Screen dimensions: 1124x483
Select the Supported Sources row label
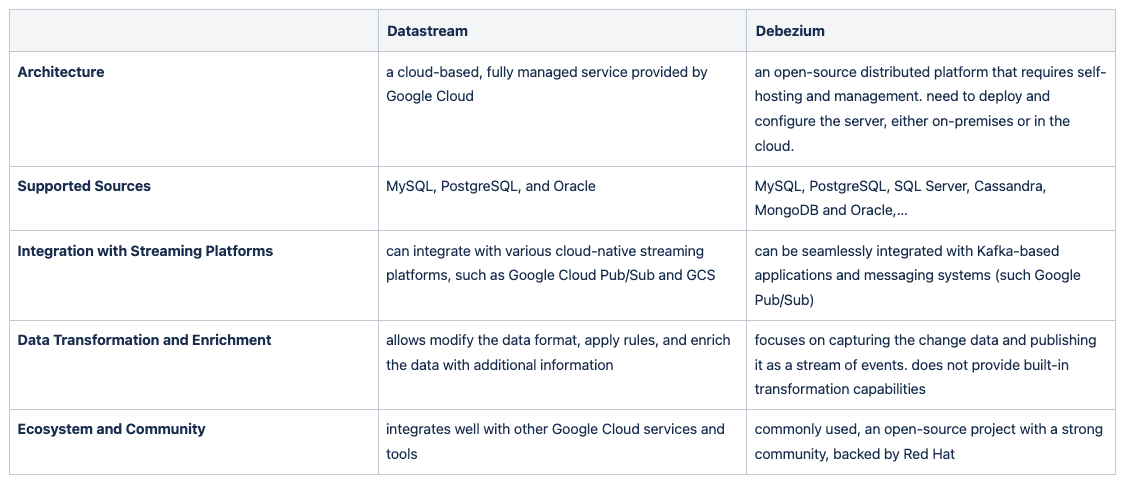coord(84,186)
